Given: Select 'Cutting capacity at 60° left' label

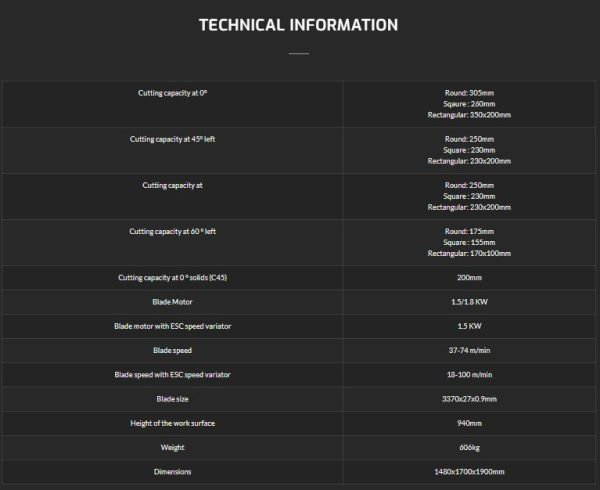Looking at the screenshot, I should [x=173, y=231].
